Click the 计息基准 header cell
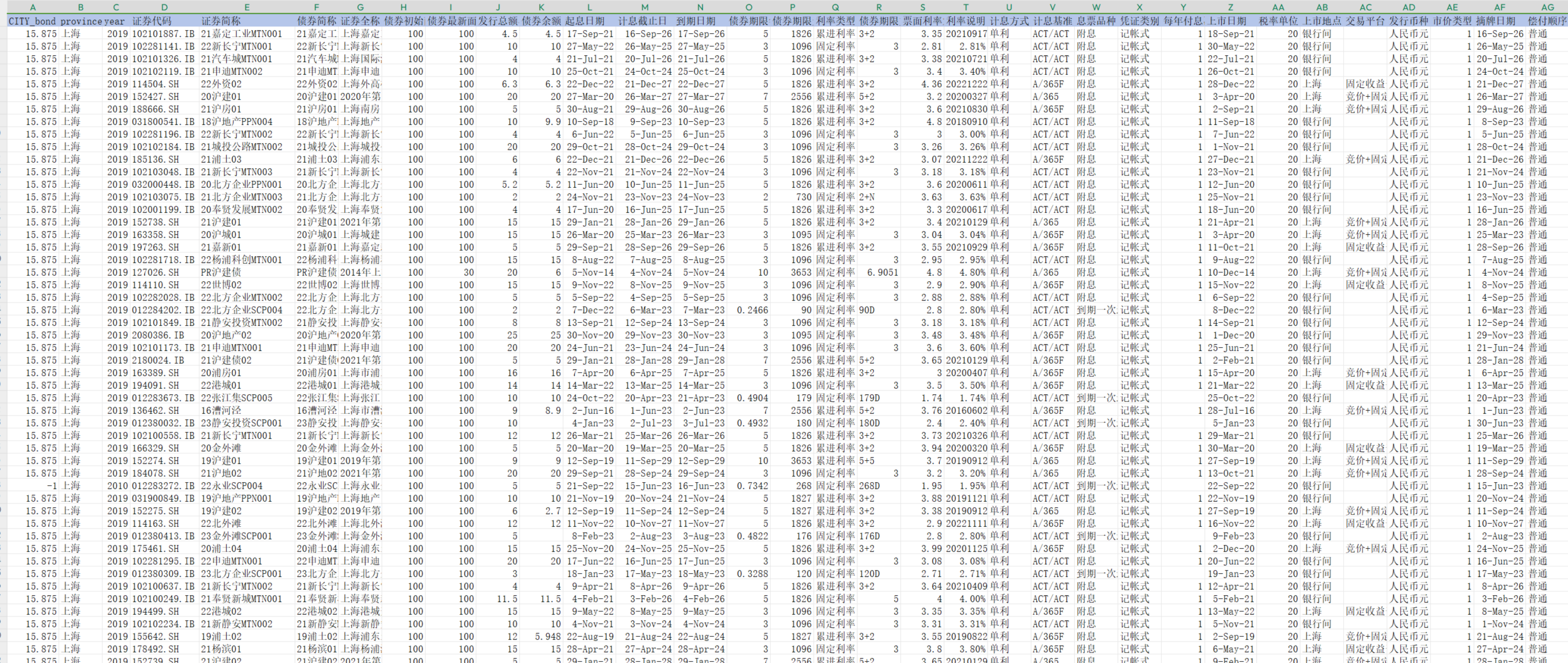 1053,21
